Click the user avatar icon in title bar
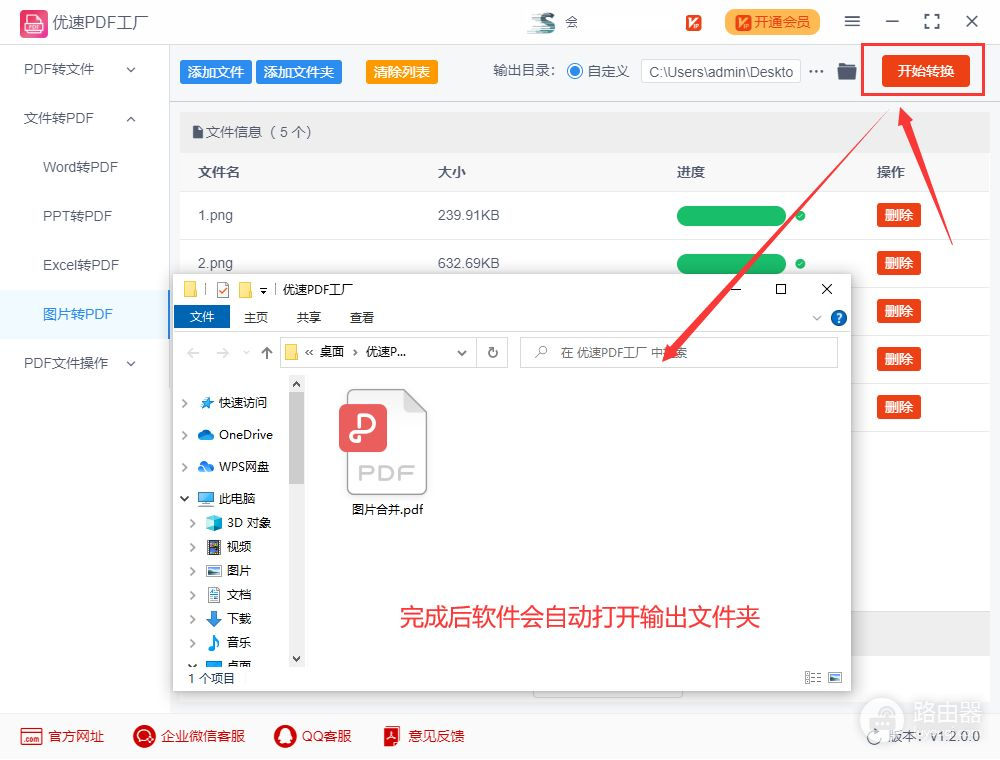Screen dimensions: 1000x760 (x=543, y=22)
